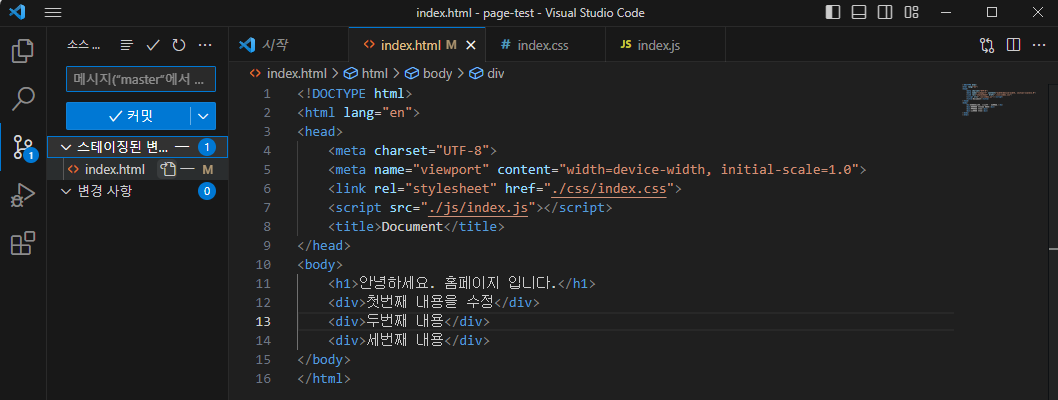Toggle secondary side bar visibility
Viewport: 1058px width, 400px height.
pos(884,12)
